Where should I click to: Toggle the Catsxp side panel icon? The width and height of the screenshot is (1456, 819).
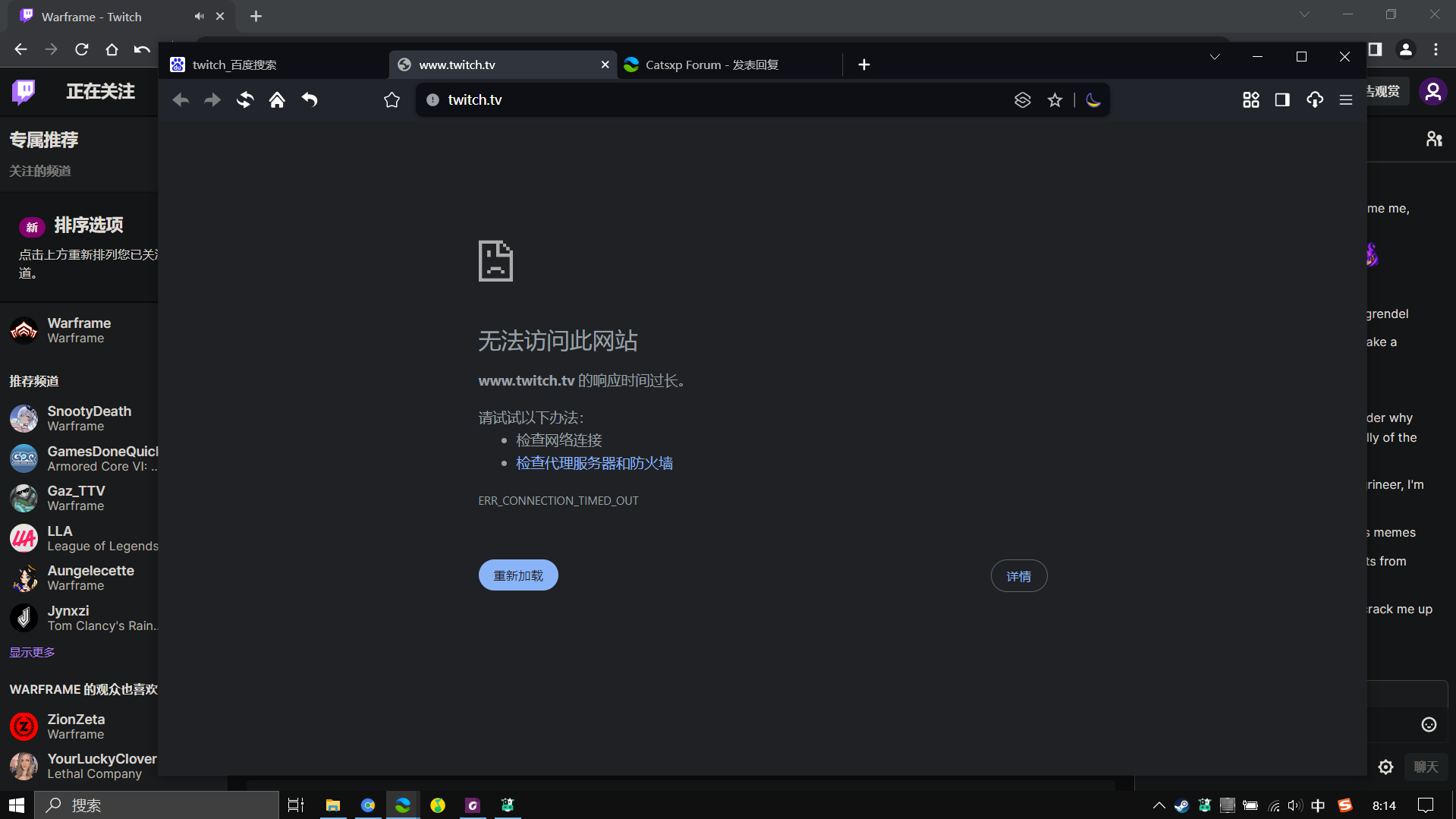click(1282, 100)
